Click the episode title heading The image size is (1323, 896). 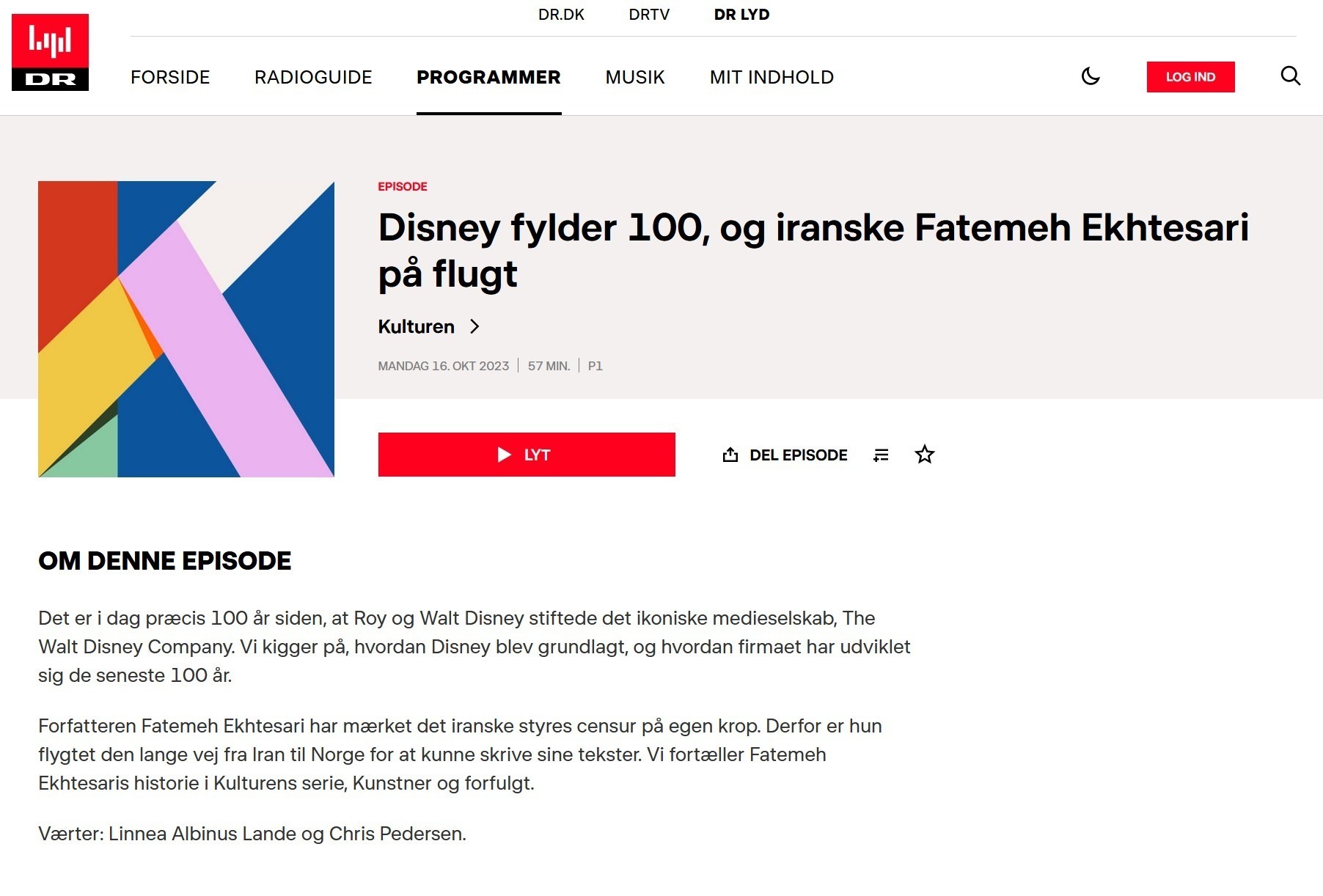pyautogui.click(x=813, y=251)
